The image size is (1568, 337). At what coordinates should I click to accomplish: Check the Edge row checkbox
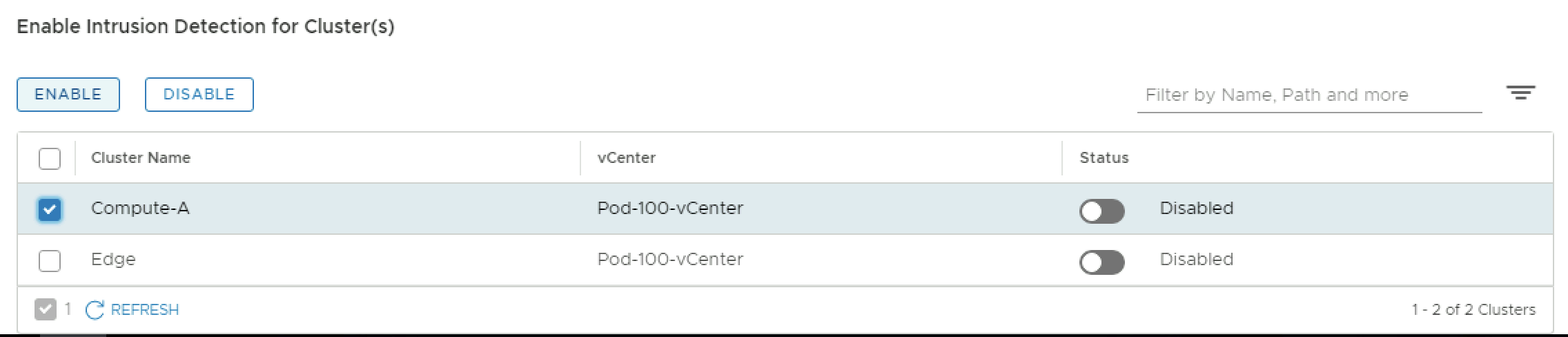click(50, 260)
